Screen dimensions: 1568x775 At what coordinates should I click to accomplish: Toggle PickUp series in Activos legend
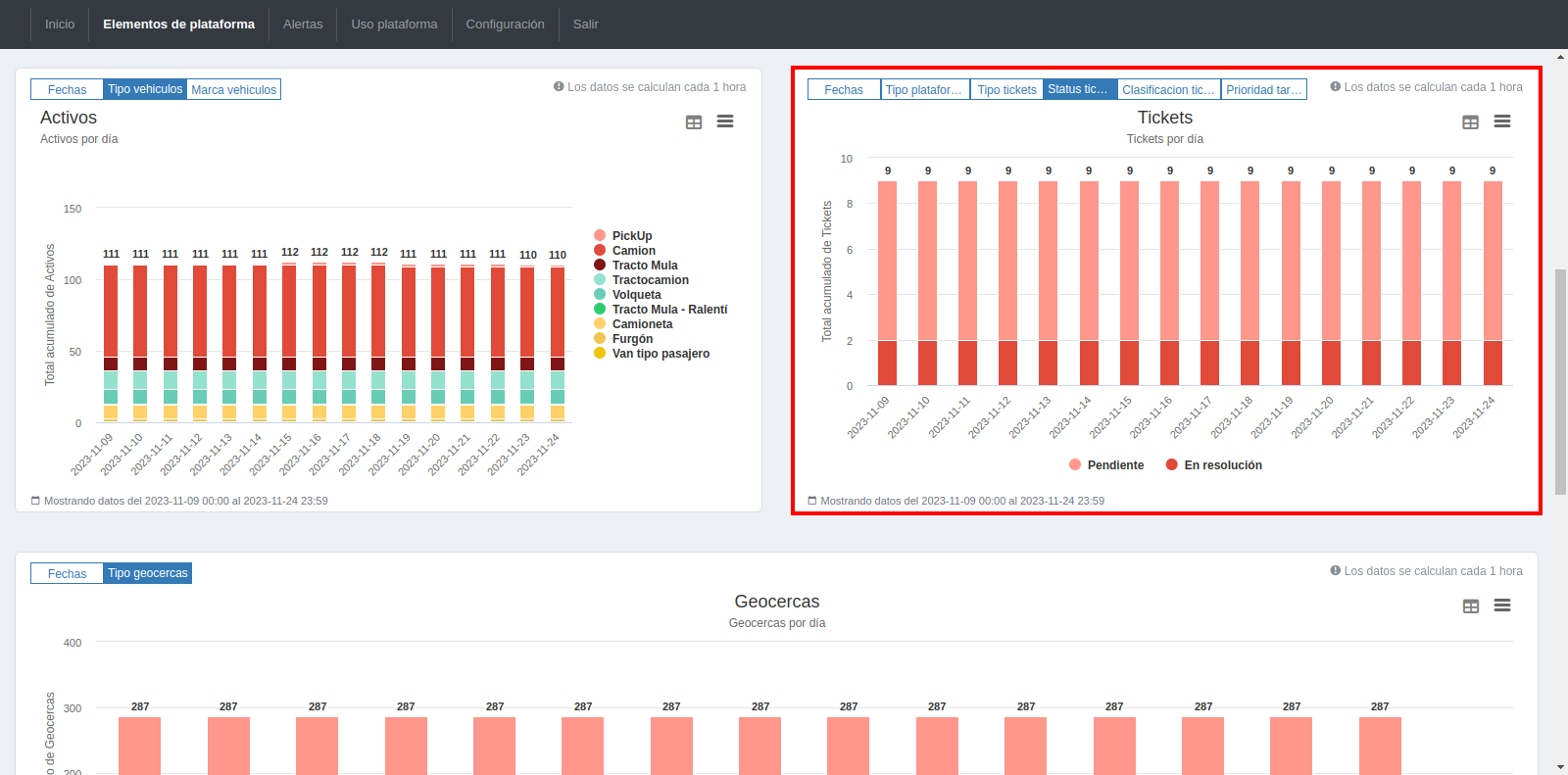click(x=632, y=236)
